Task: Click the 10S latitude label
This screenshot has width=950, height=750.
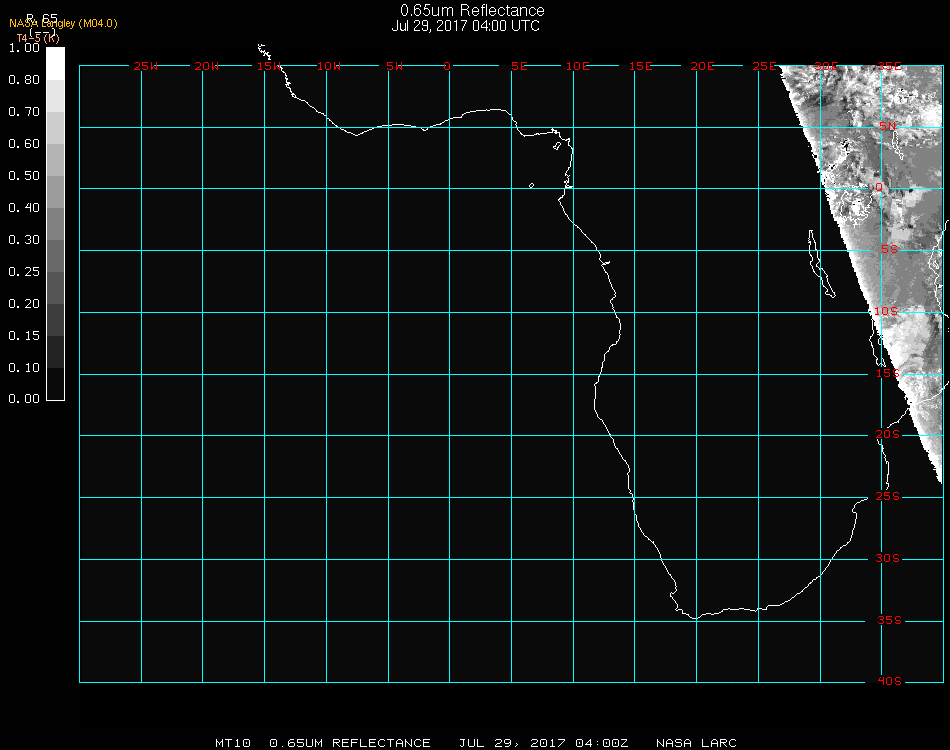Action: (x=886, y=311)
